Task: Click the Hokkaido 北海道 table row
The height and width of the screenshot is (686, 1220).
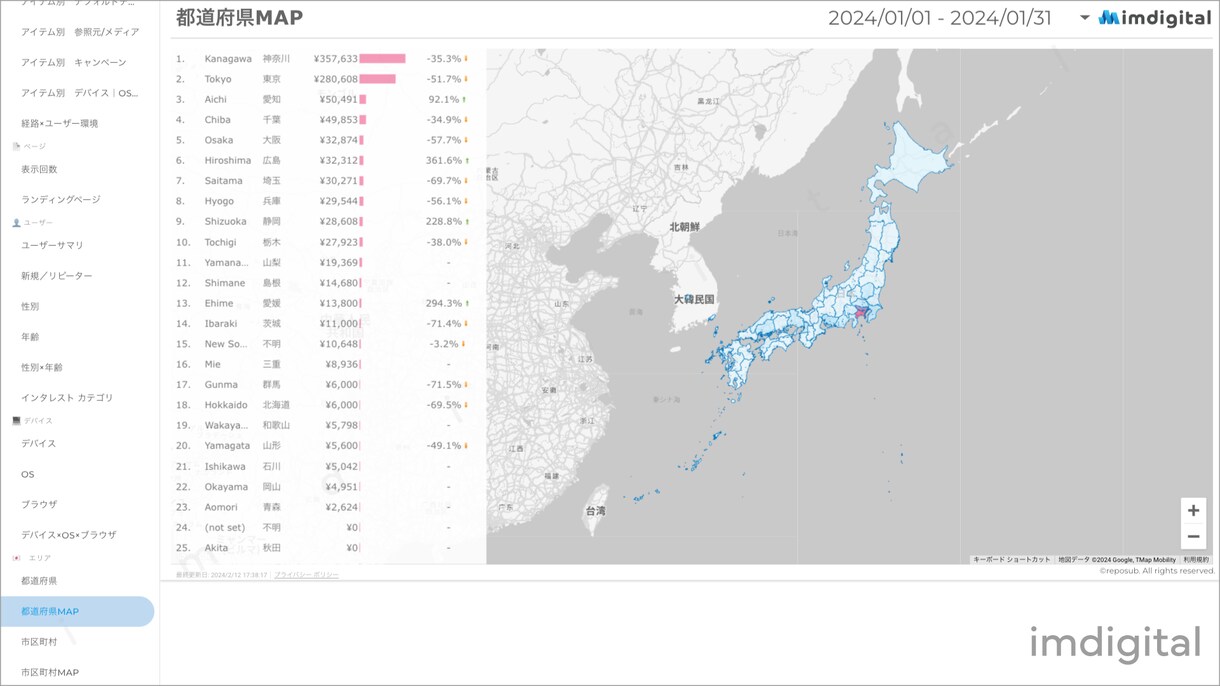Action: pyautogui.click(x=323, y=405)
